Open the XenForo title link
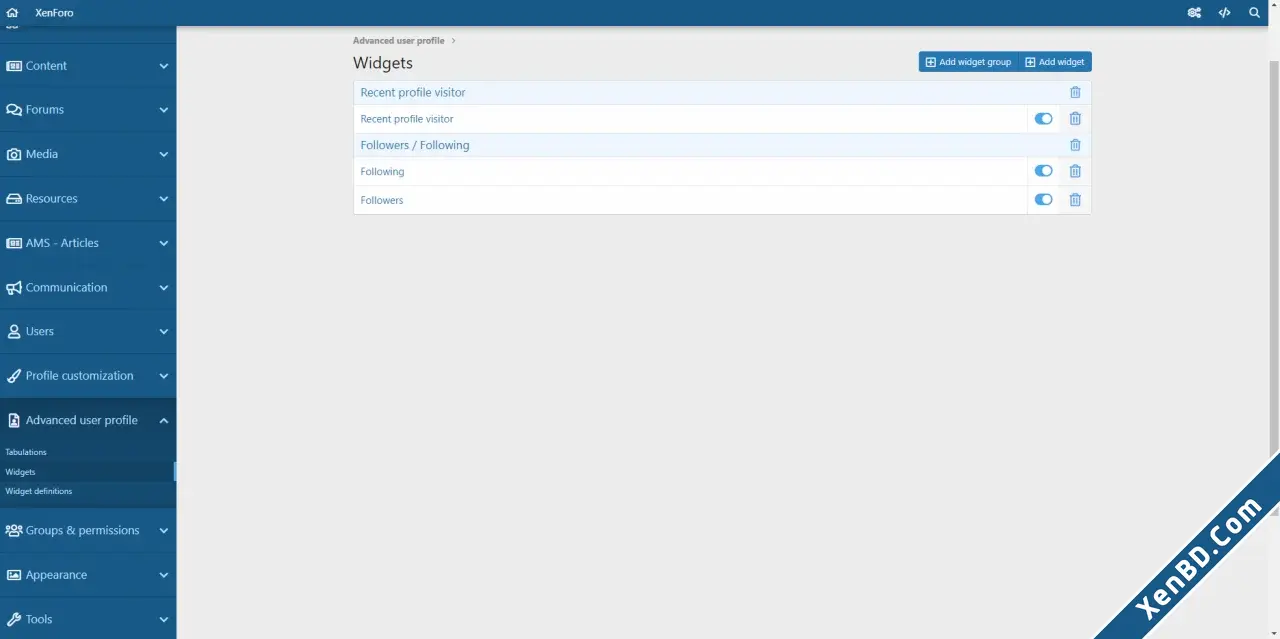Viewport: 1280px width, 639px height. coord(54,13)
